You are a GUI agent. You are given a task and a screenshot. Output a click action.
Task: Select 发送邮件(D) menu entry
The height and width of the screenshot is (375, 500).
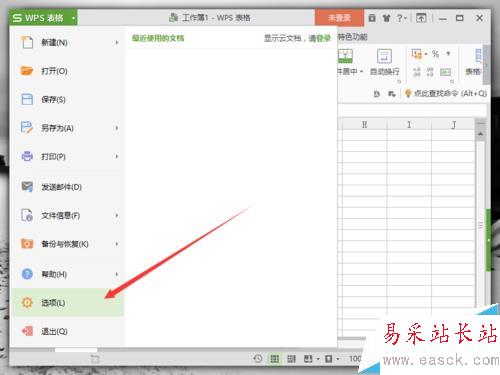tap(68, 187)
